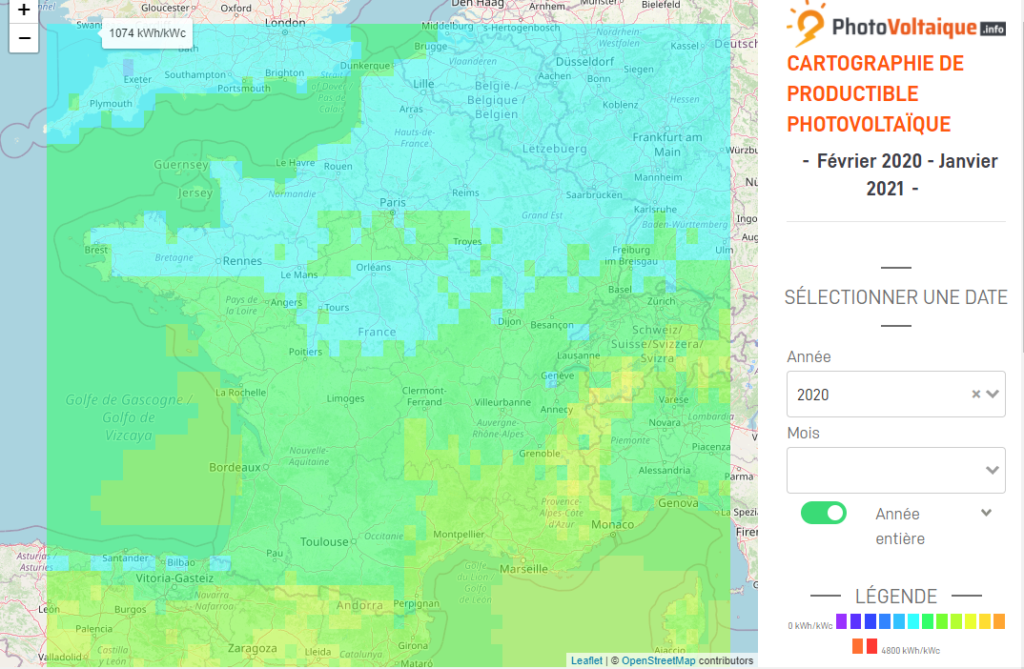This screenshot has width=1024, height=669.
Task: Click on Paris on the map
Action: [x=392, y=203]
